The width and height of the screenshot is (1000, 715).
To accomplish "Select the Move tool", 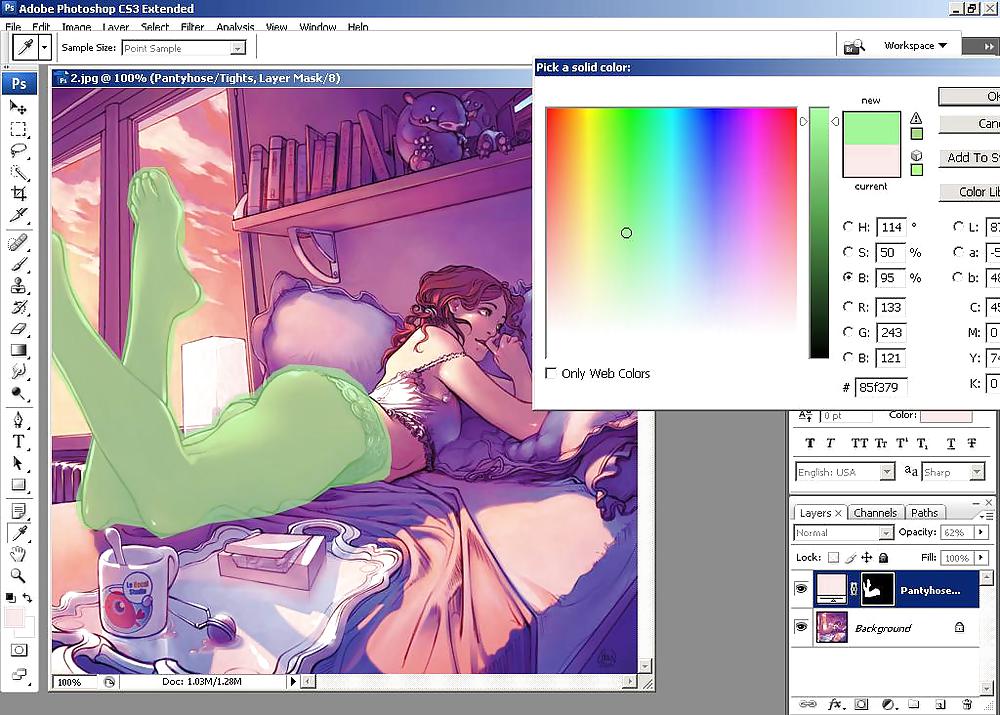I will (x=18, y=107).
